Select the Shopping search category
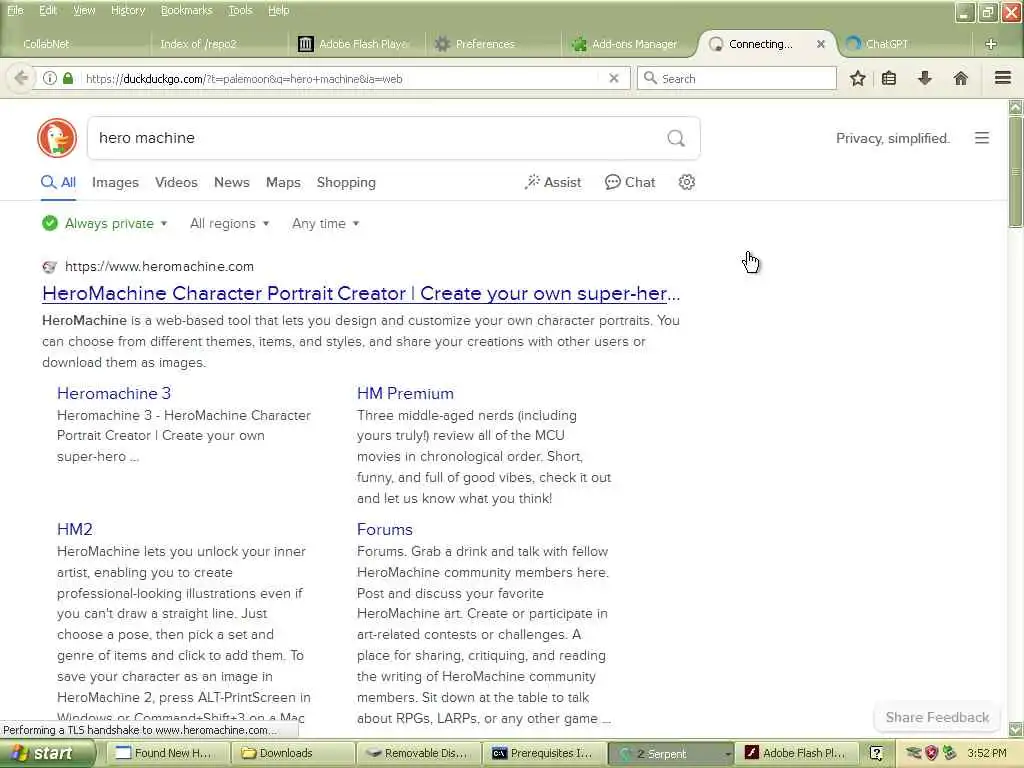1024x768 pixels. click(x=346, y=182)
